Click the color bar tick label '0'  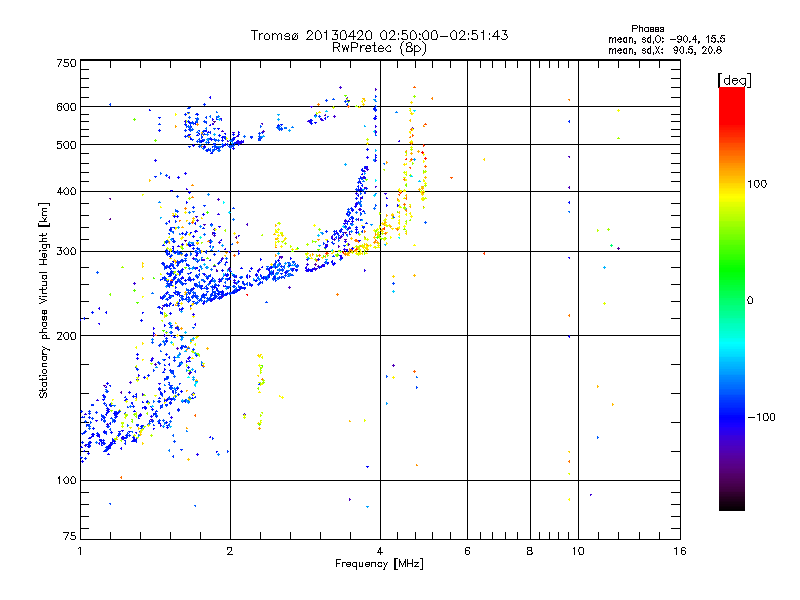pyautogui.click(x=750, y=301)
